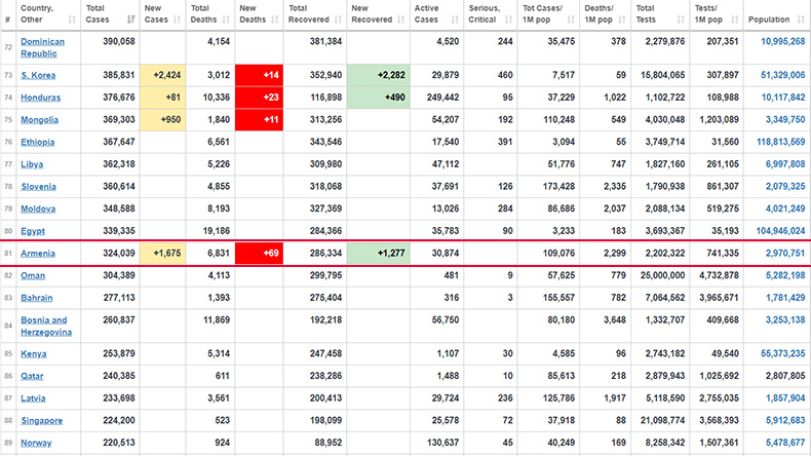Click Oman population 5,282,198 link

785,275
